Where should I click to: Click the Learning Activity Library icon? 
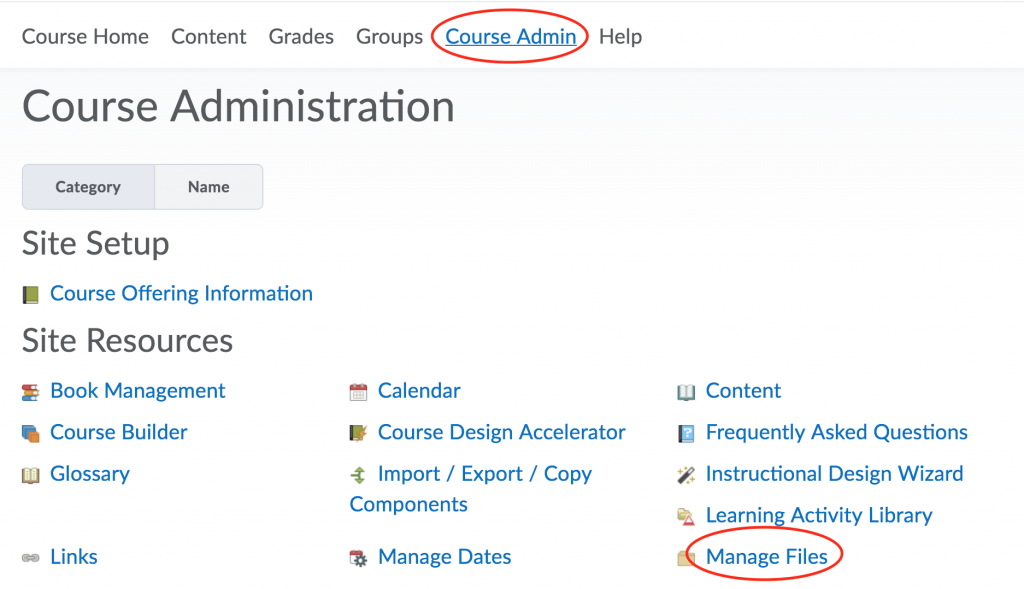686,515
